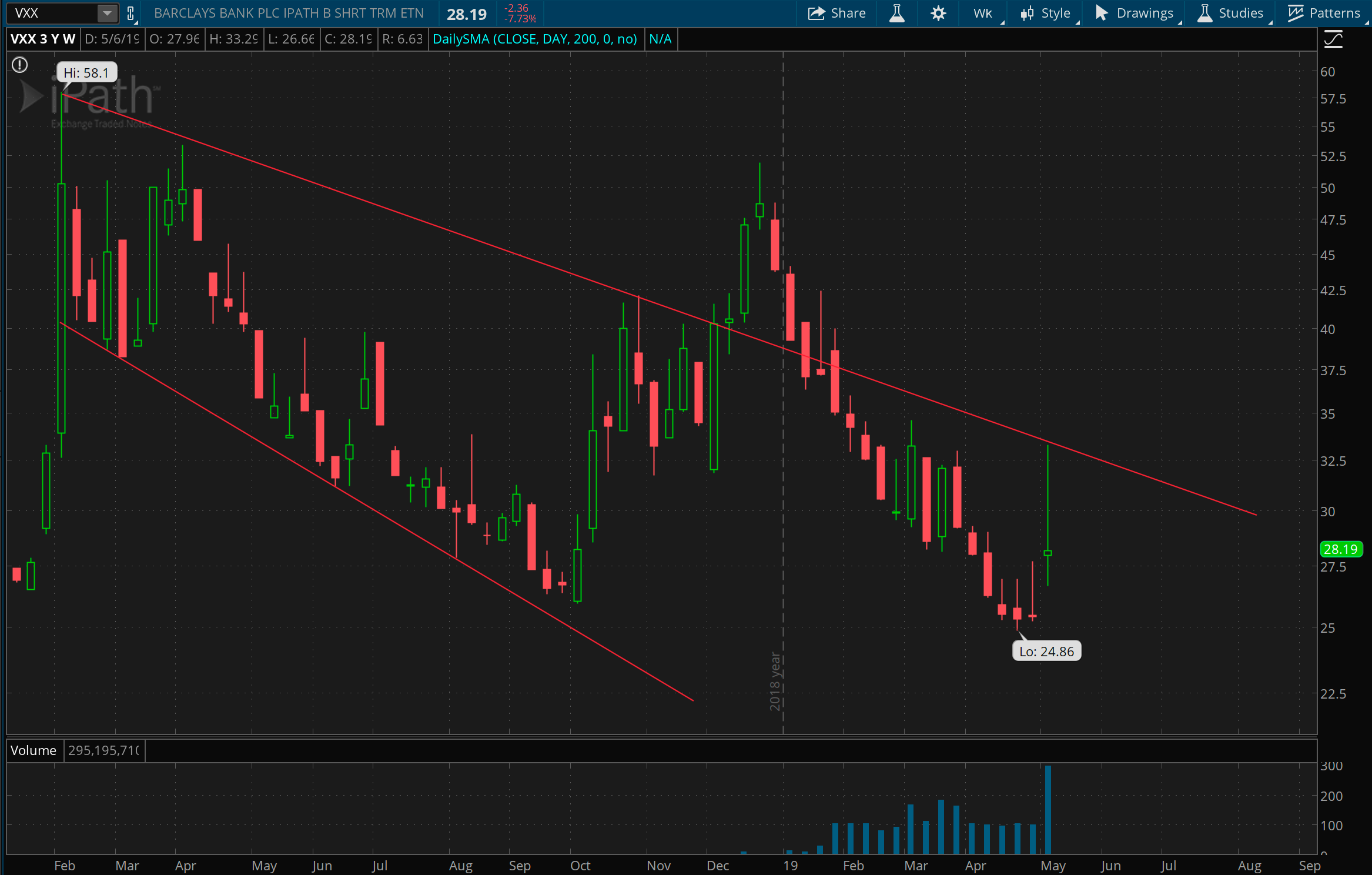The image size is (1372, 875).
Task: Click the exclamation alert icon on the chart
Action: 19,65
